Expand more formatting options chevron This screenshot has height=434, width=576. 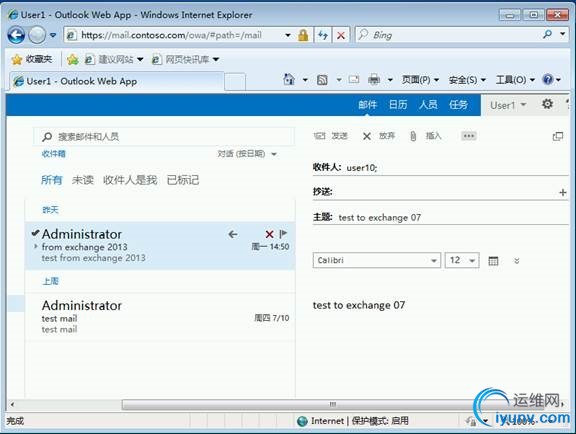tap(516, 261)
